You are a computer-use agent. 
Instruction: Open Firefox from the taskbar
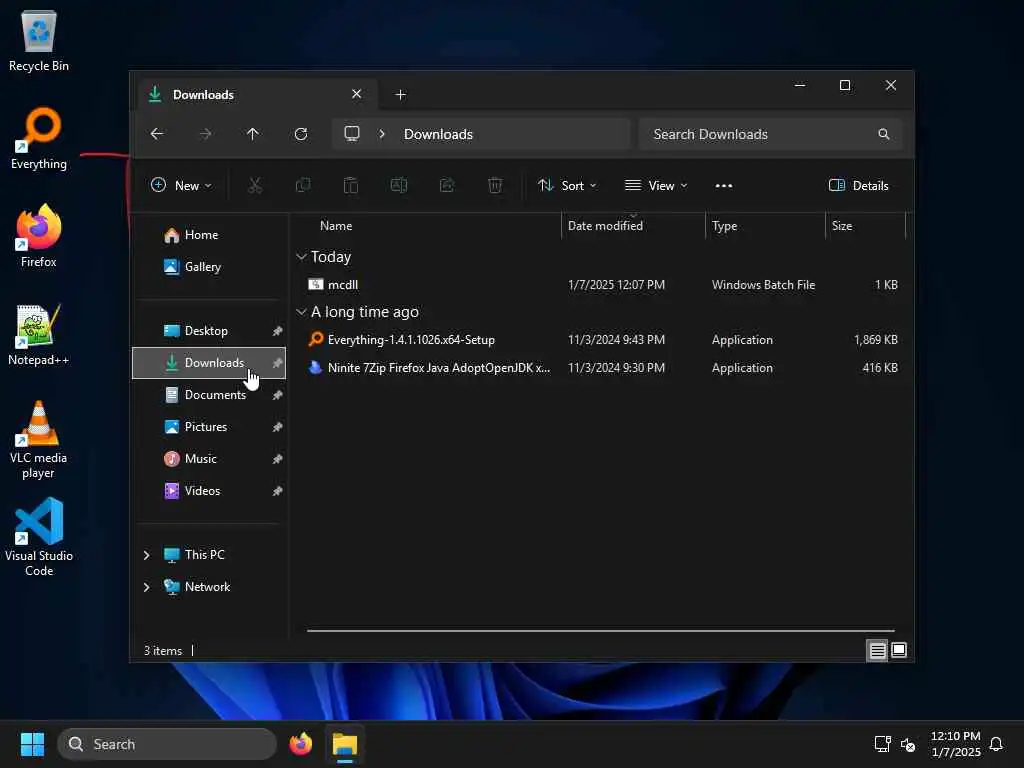(300, 744)
